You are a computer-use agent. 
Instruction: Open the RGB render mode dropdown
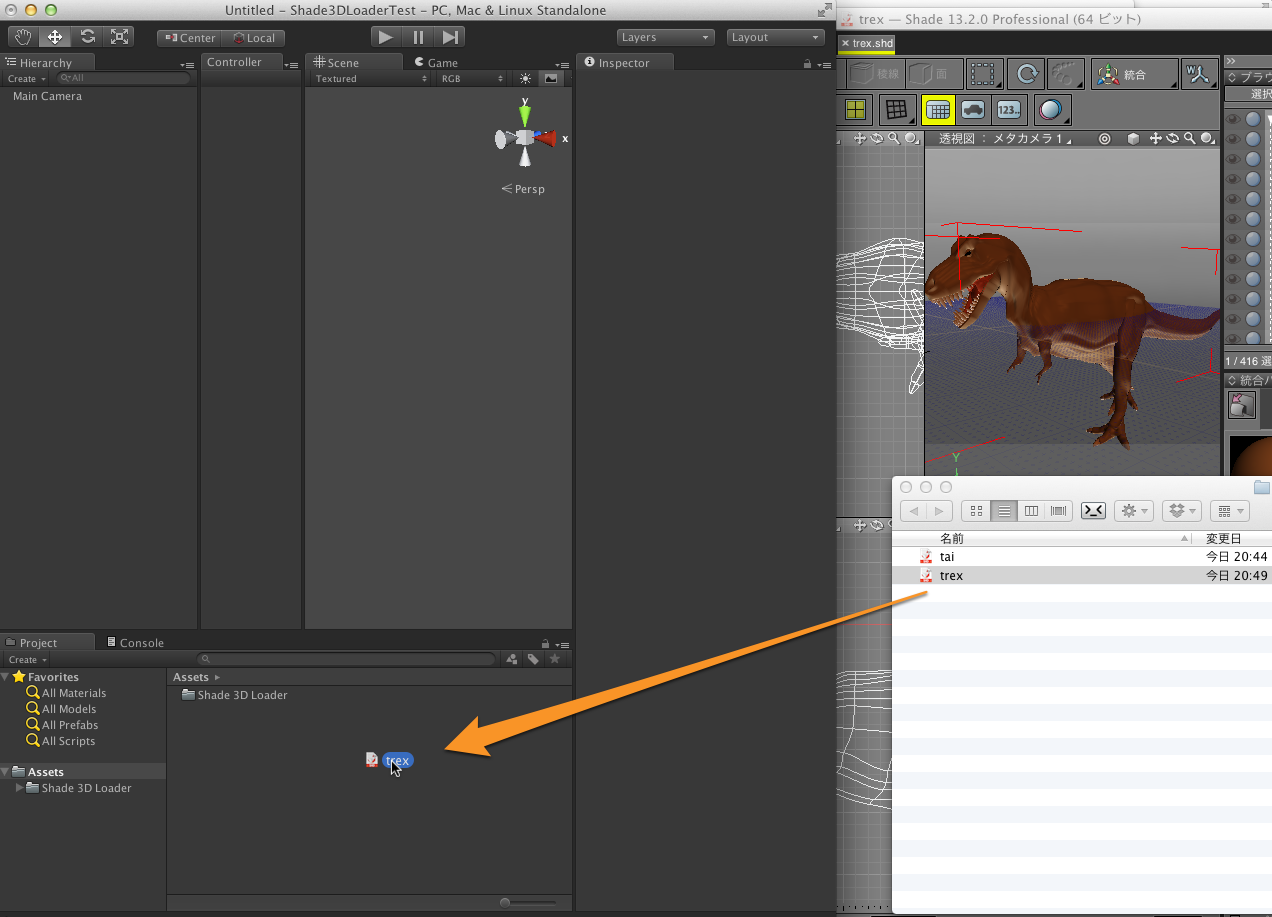click(x=472, y=78)
